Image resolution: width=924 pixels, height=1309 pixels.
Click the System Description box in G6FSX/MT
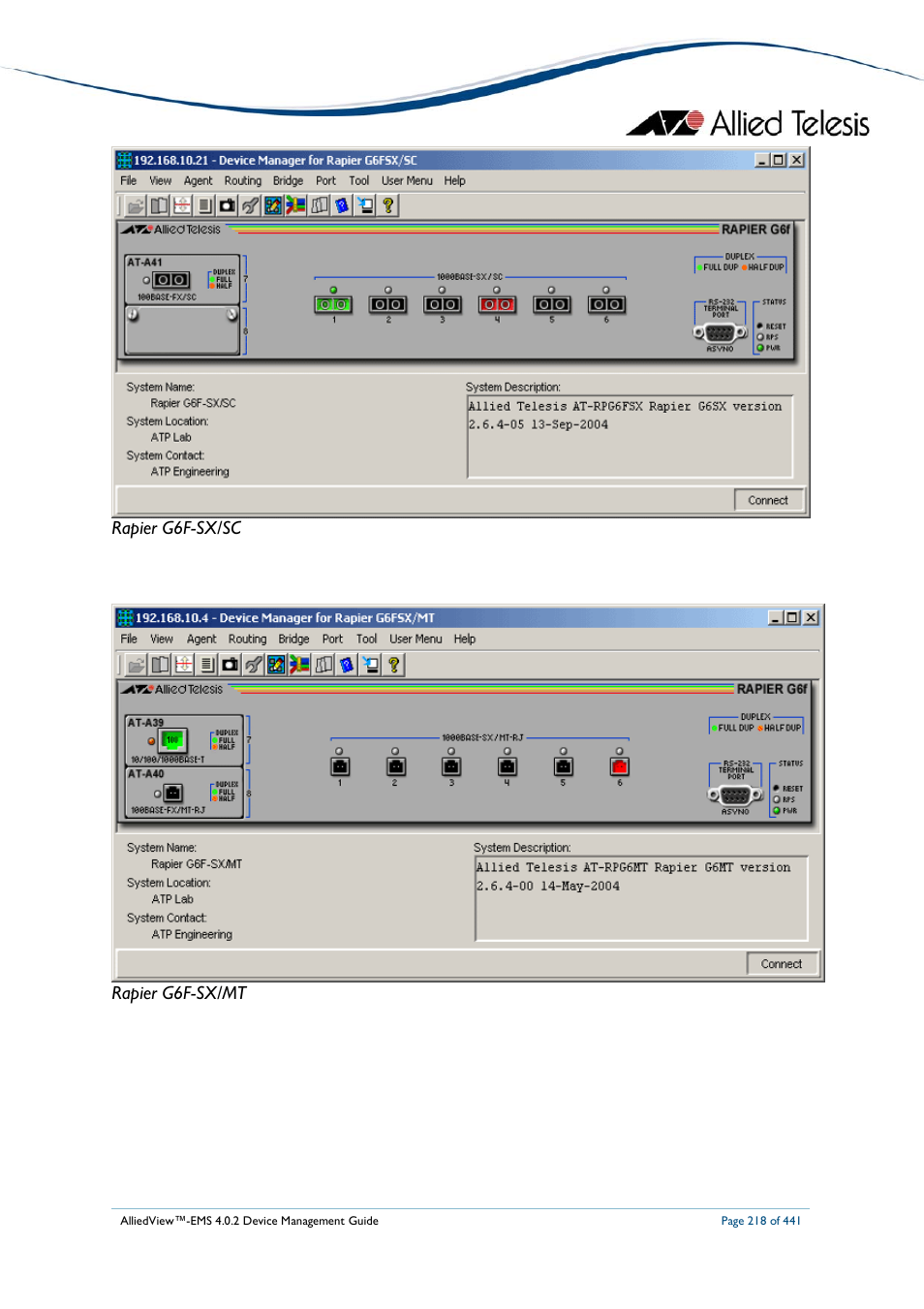pos(641,898)
